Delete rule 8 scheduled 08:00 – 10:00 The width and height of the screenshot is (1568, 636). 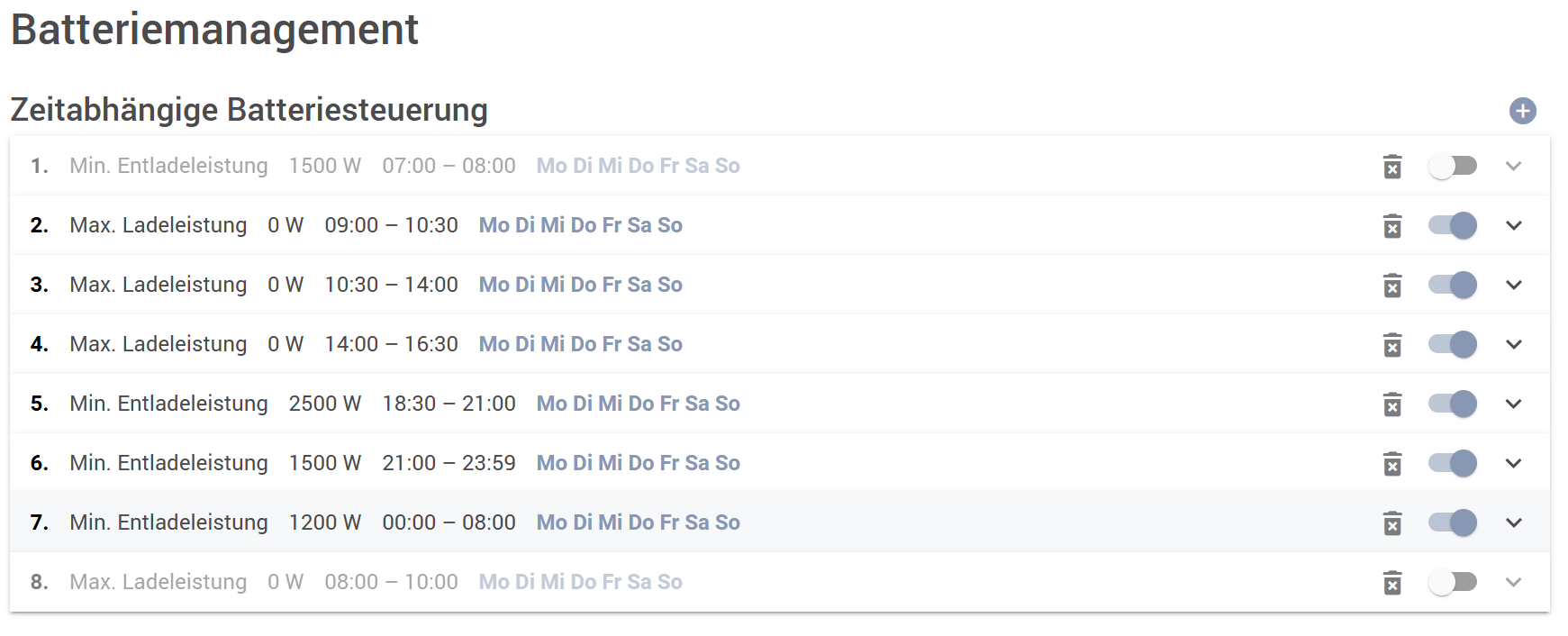point(1392,583)
